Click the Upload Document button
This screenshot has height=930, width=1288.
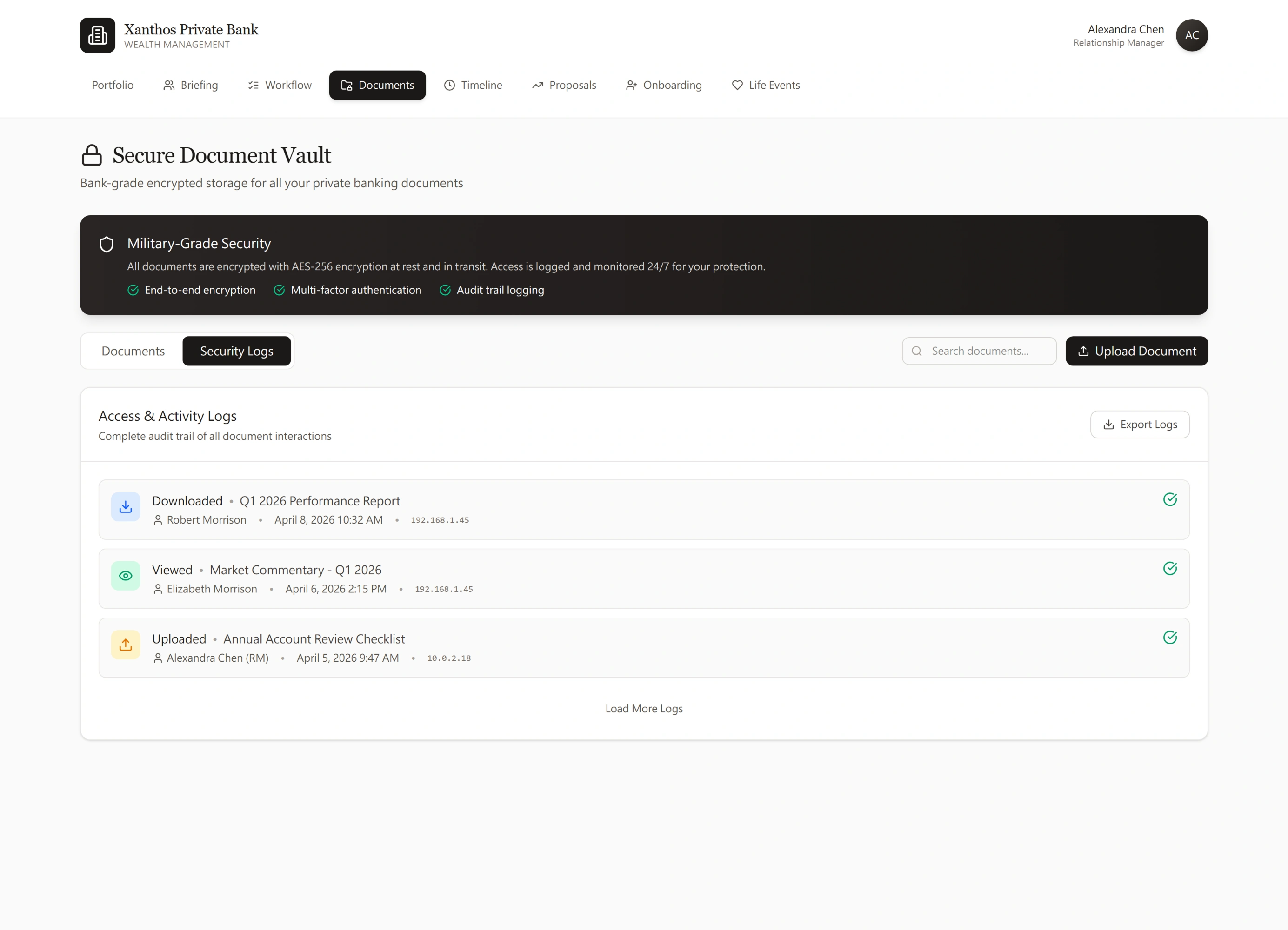[1136, 351]
